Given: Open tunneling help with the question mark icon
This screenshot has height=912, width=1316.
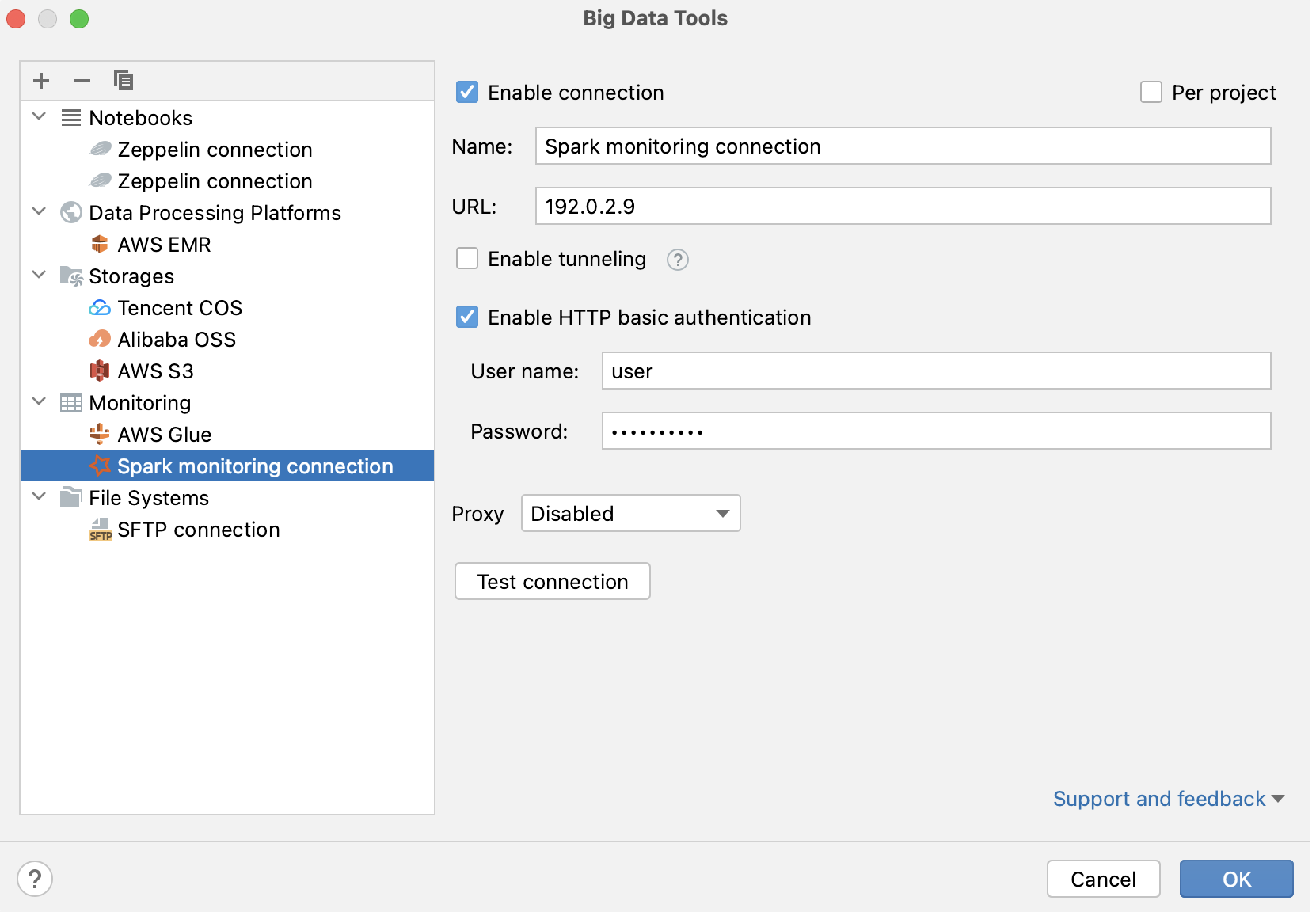Looking at the screenshot, I should pyautogui.click(x=677, y=259).
